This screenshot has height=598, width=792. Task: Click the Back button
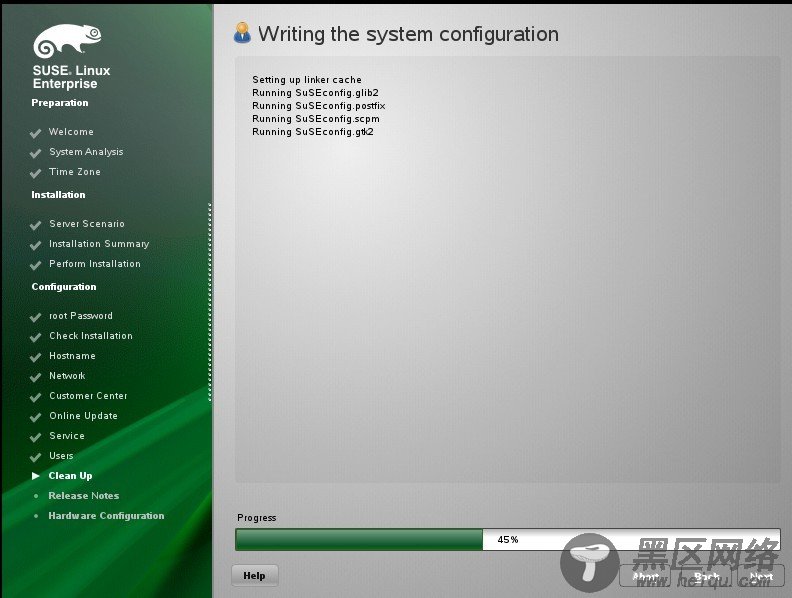[x=706, y=576]
